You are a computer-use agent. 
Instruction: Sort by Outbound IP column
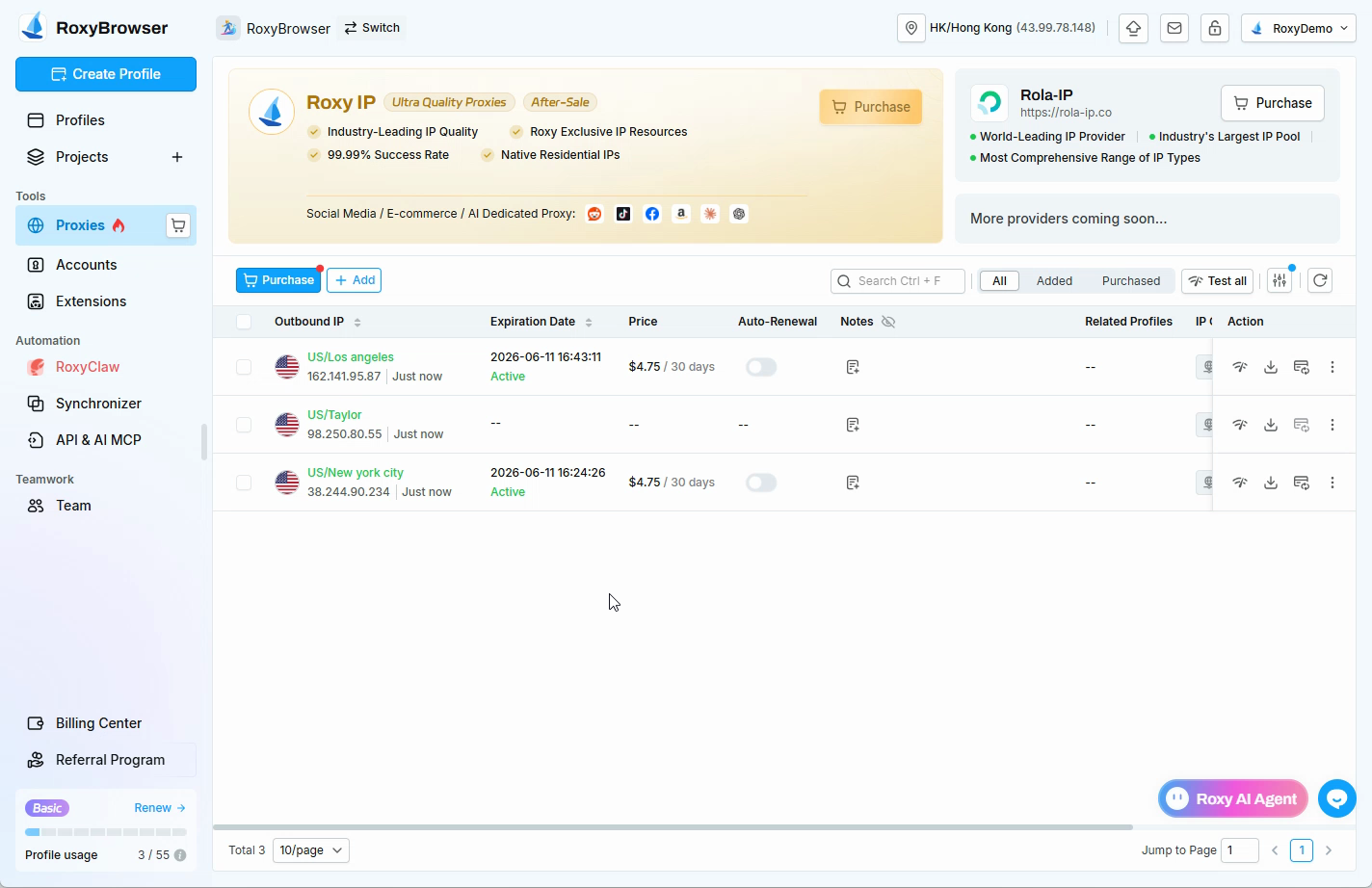click(x=357, y=323)
